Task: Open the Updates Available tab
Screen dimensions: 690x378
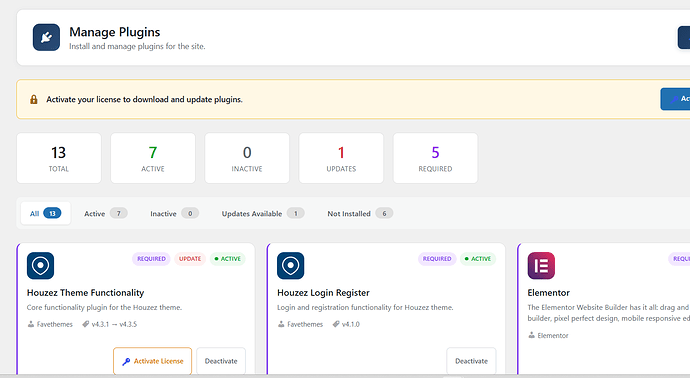Action: (x=263, y=213)
